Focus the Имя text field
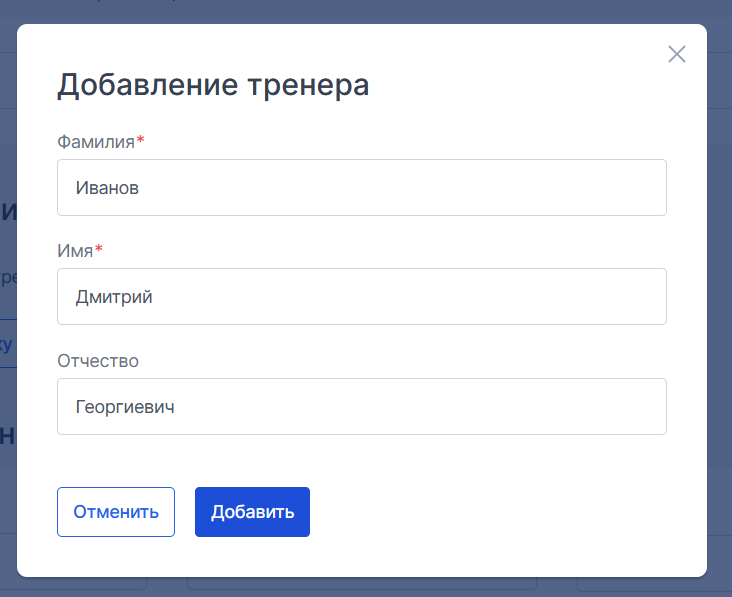The width and height of the screenshot is (732, 597). 362,296
